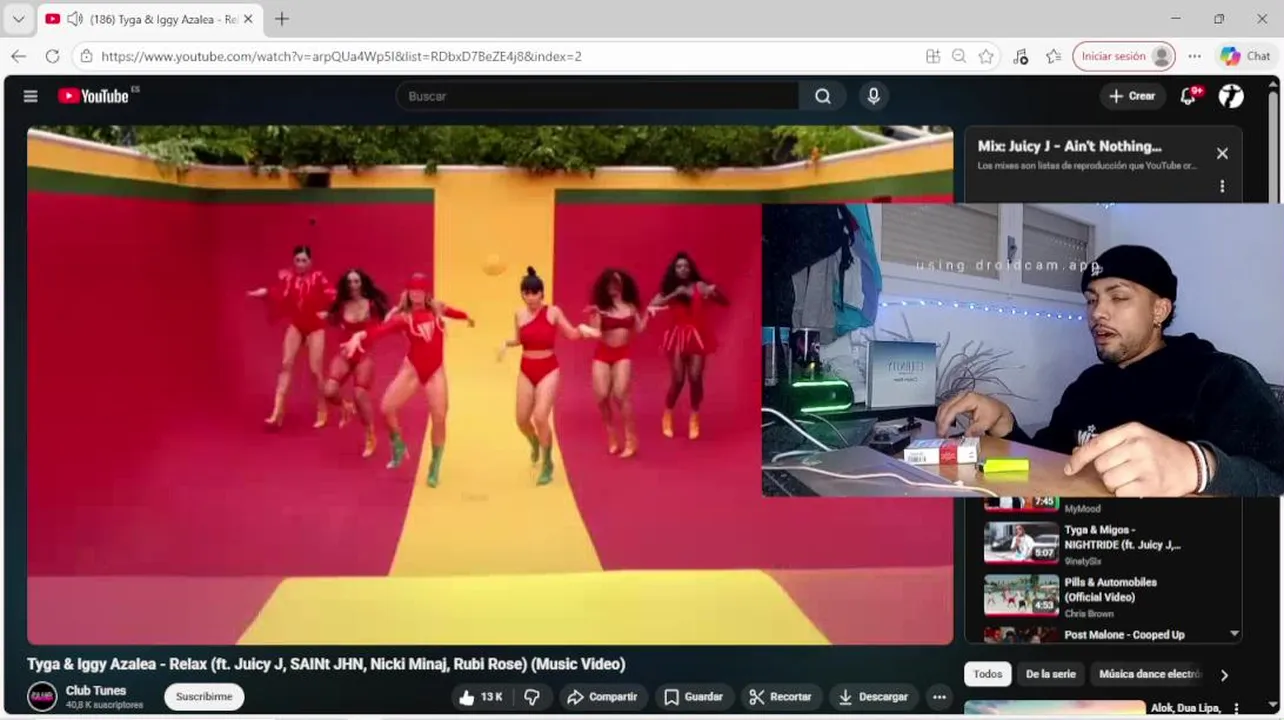Open the browser favorites list

click(1053, 56)
